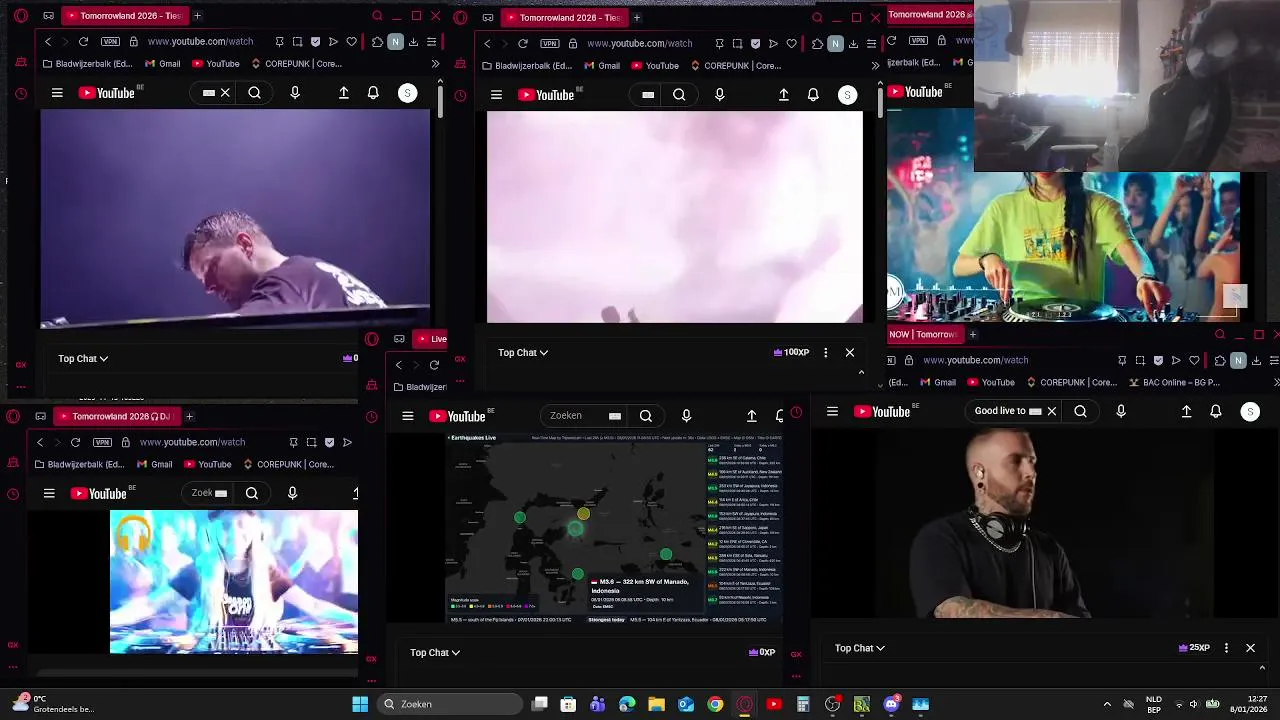Clear YouTube search in top-left window

[225, 93]
